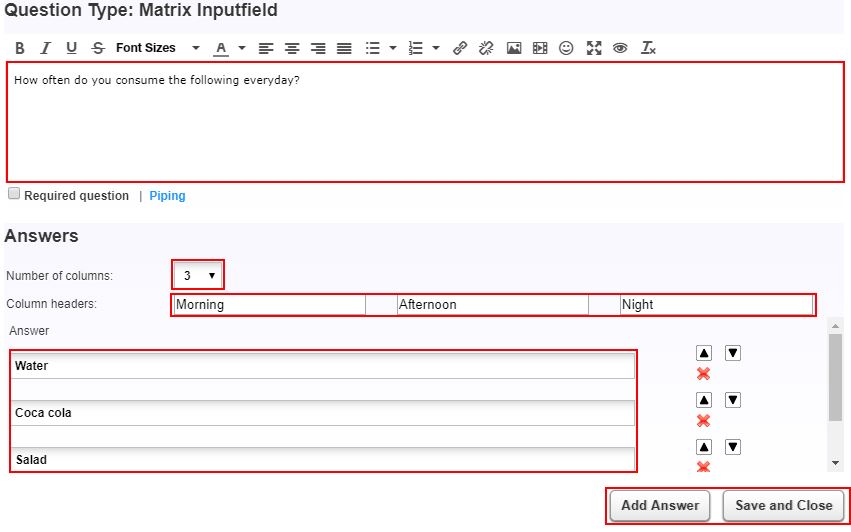This screenshot has width=851, height=532.
Task: Justify the text
Action: (344, 48)
